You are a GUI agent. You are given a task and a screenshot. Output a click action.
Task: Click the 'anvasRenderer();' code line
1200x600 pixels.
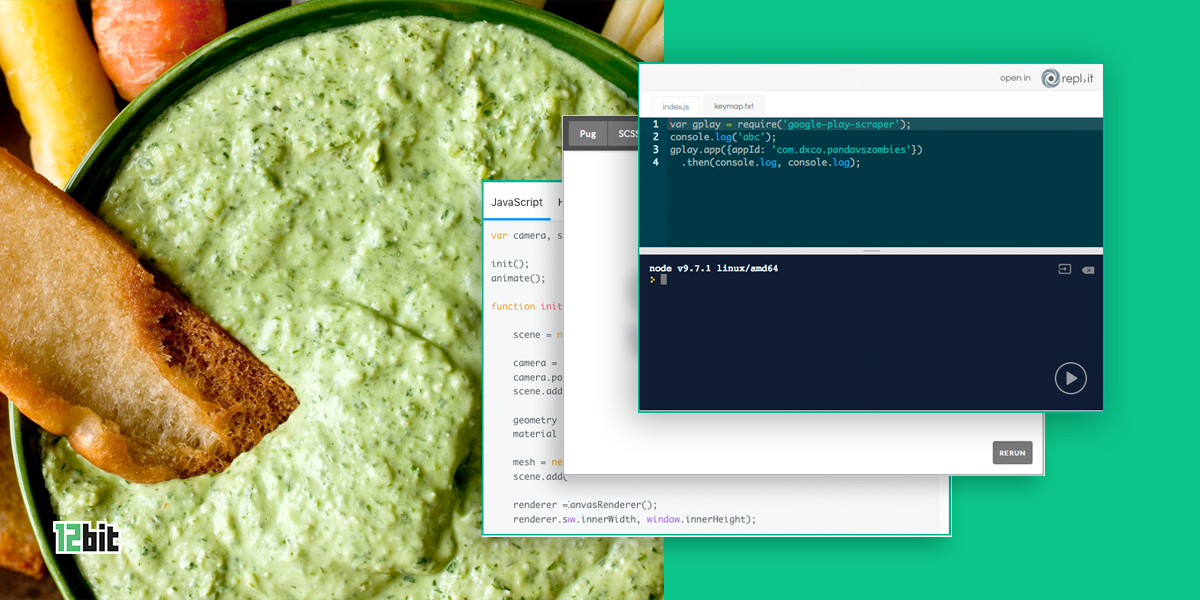pyautogui.click(x=586, y=505)
